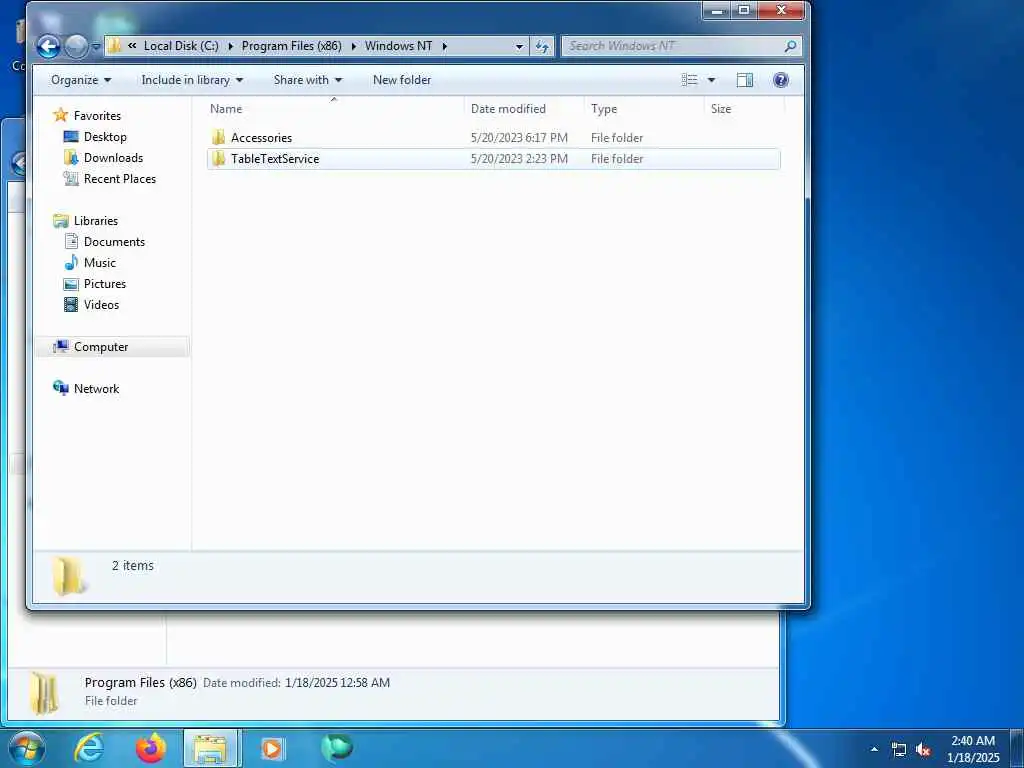Viewport: 1024px width, 768px height.
Task: Click Windows Explorer taskbar button
Action: click(212, 748)
